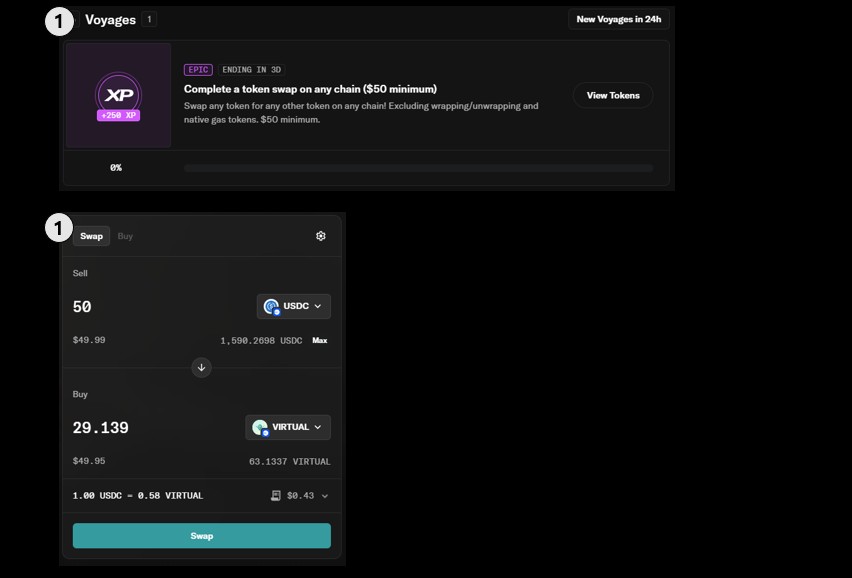Click the voyage title about token swap
Image resolution: width=852 pixels, height=578 pixels.
pos(310,89)
